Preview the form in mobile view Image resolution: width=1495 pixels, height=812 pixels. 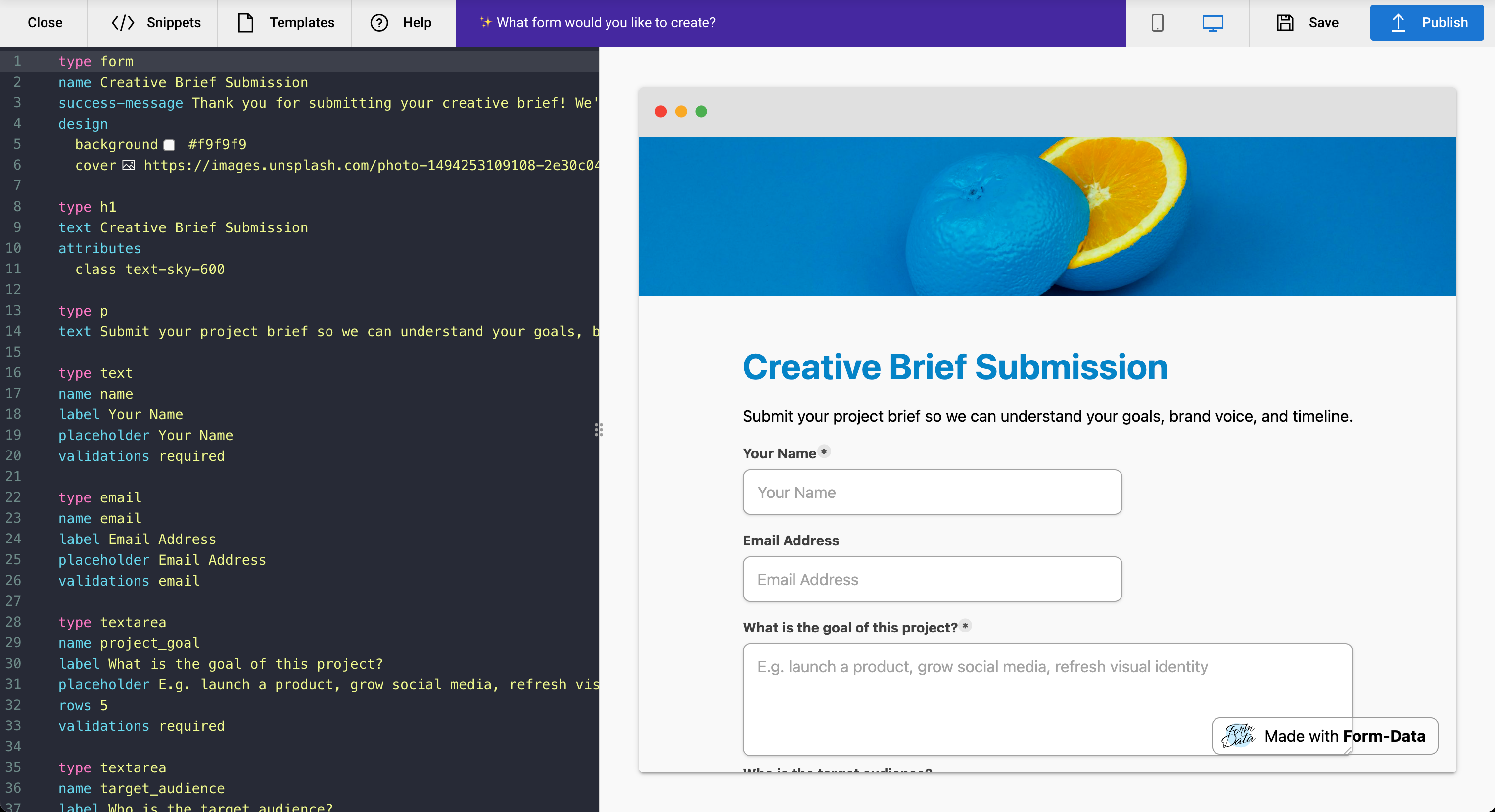tap(1157, 23)
